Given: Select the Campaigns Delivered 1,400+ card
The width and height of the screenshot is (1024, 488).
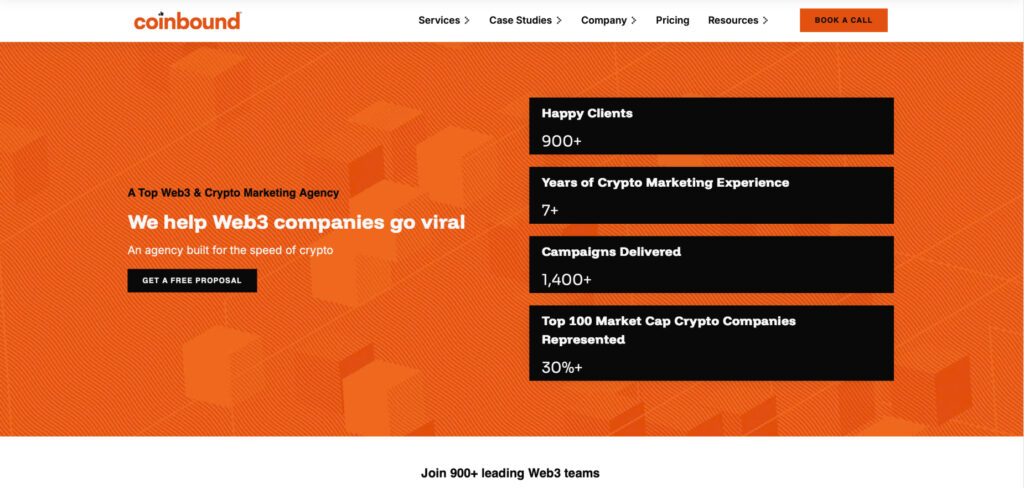Looking at the screenshot, I should 711,264.
